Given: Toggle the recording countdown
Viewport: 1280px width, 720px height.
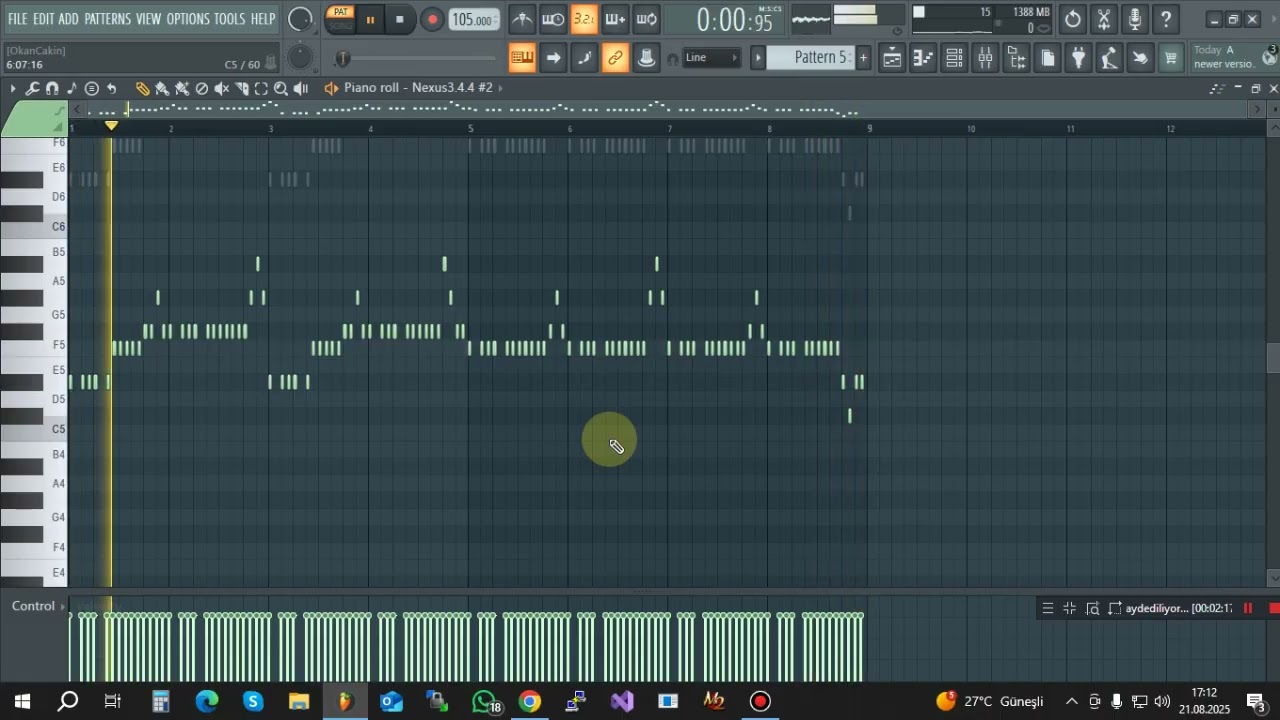Looking at the screenshot, I should (x=584, y=19).
